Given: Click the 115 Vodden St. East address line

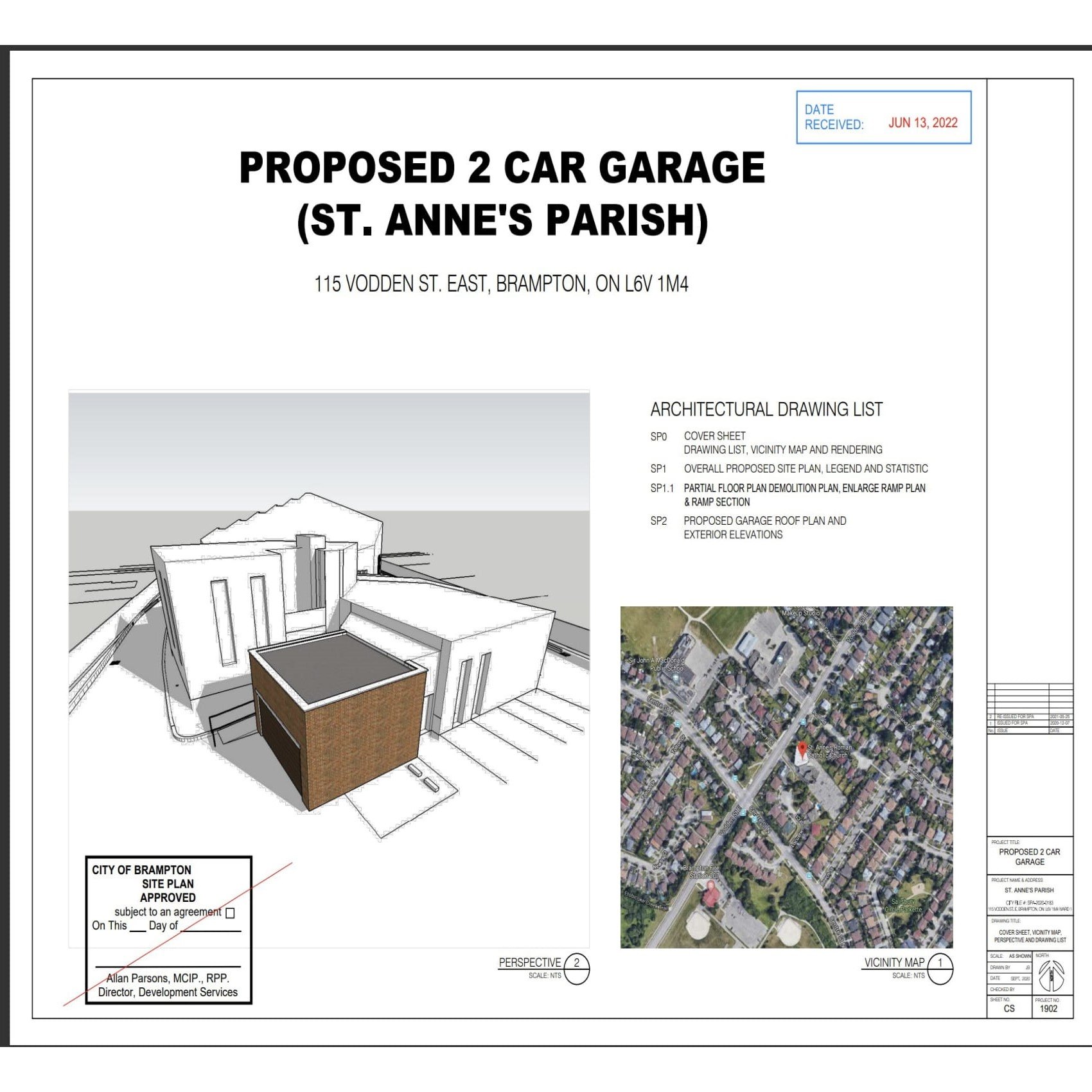Looking at the screenshot, I should [x=501, y=284].
